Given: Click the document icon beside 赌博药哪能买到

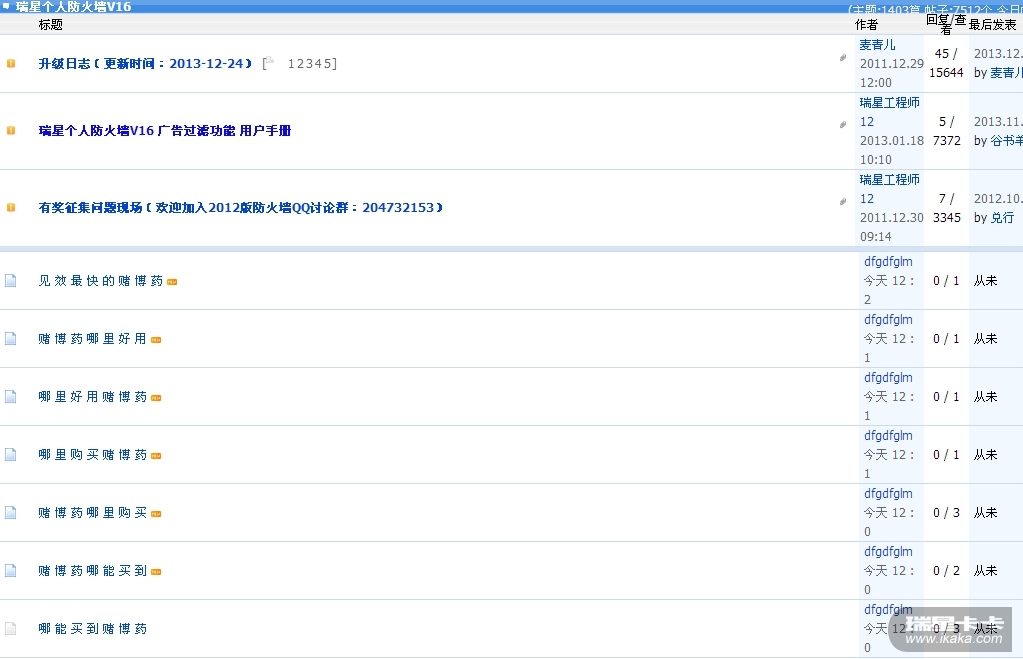Looking at the screenshot, I should pos(10,571).
